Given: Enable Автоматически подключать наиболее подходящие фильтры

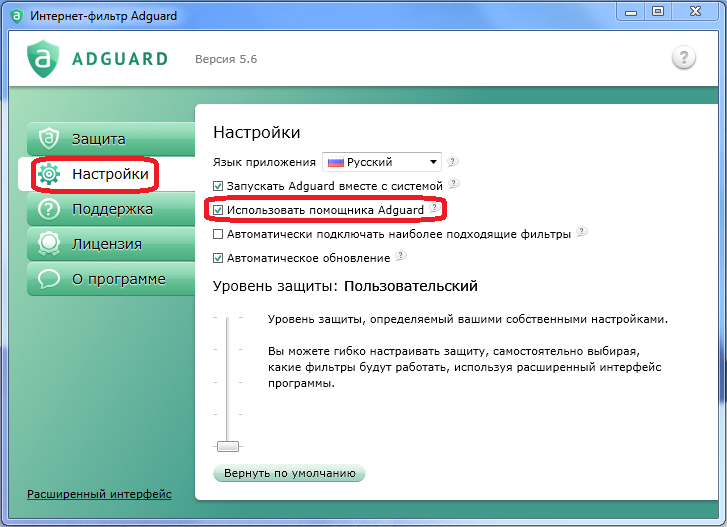Looking at the screenshot, I should (218, 234).
